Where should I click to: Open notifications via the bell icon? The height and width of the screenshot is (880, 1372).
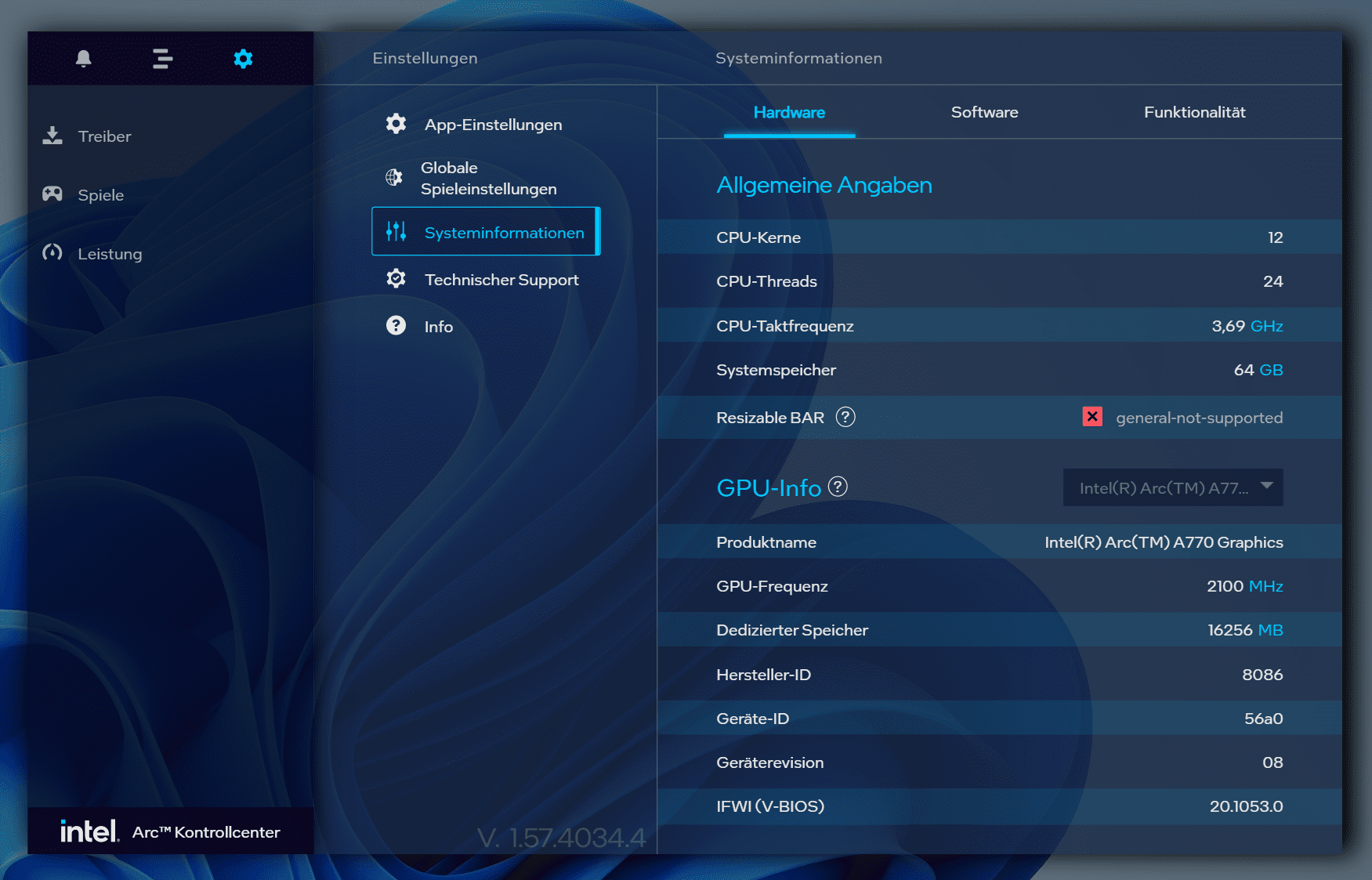tap(84, 58)
